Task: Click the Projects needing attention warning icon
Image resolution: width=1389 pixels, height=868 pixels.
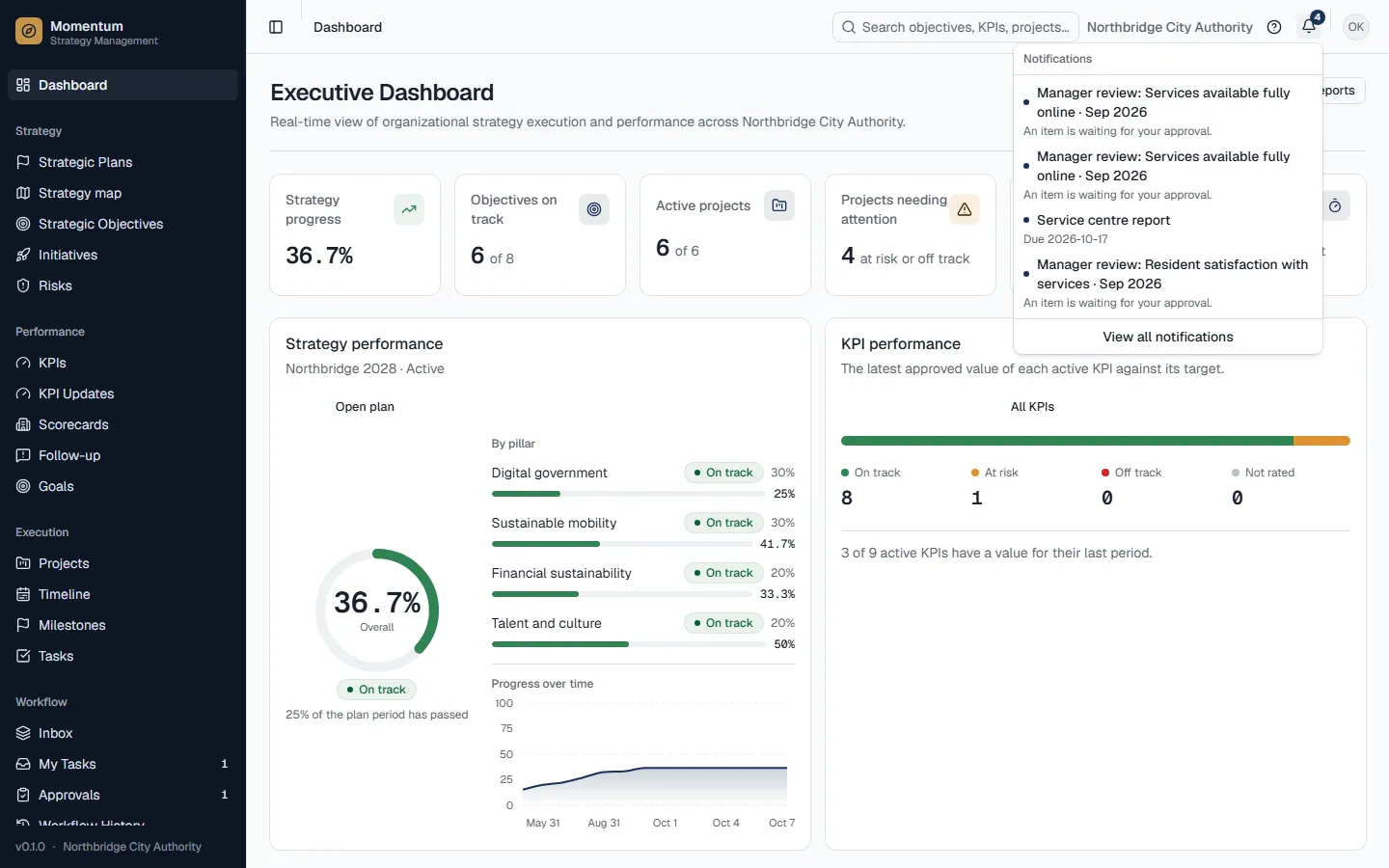Action: click(x=965, y=209)
